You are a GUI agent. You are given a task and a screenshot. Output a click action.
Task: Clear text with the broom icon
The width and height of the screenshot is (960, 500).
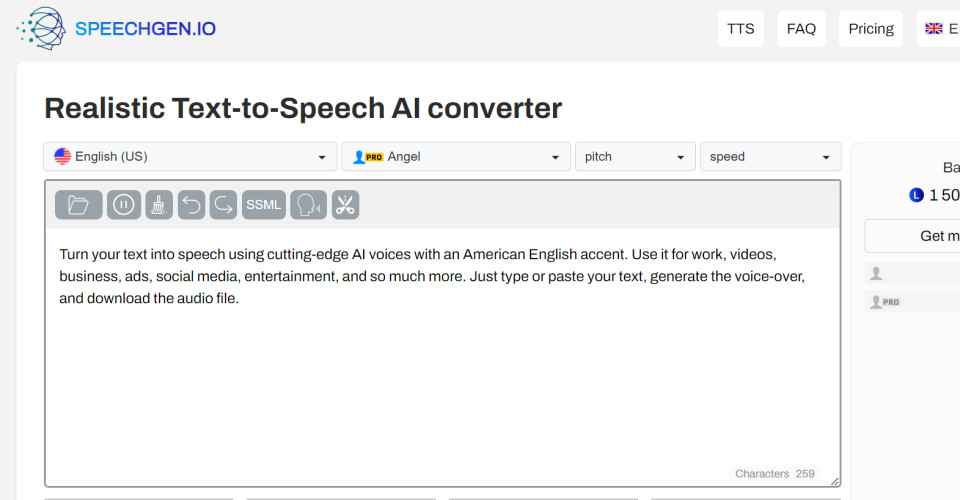[159, 205]
